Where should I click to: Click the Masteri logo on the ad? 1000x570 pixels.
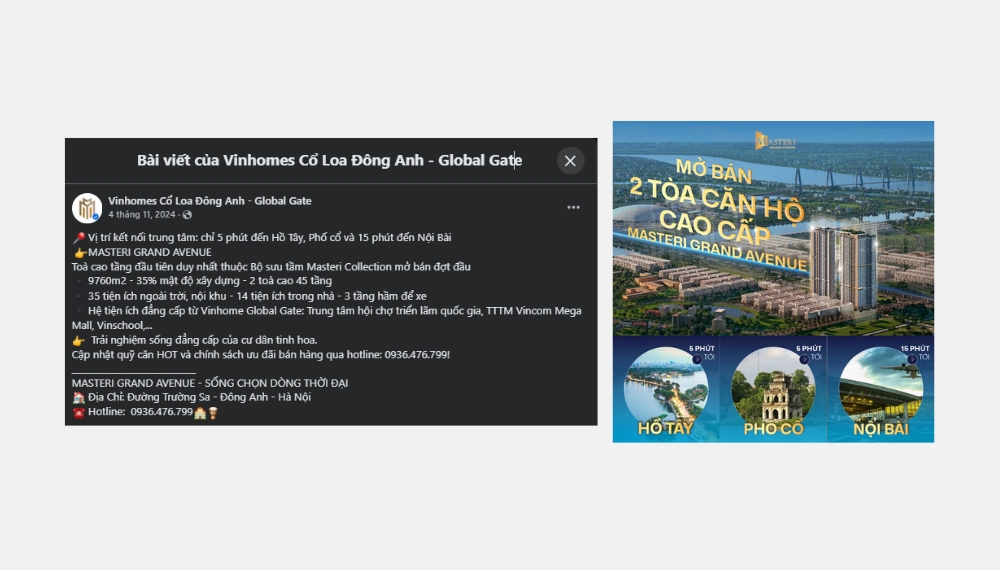tap(775, 140)
